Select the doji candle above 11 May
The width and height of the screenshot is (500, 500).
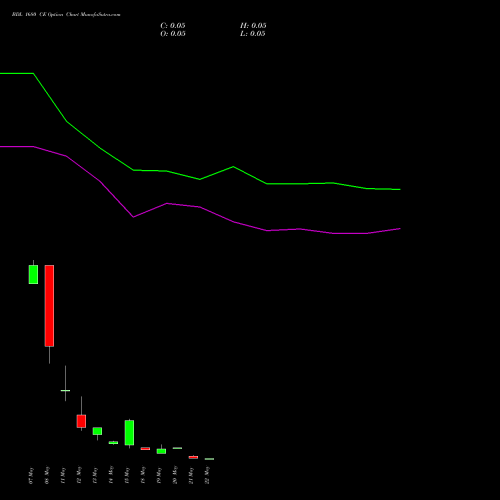tap(65, 390)
